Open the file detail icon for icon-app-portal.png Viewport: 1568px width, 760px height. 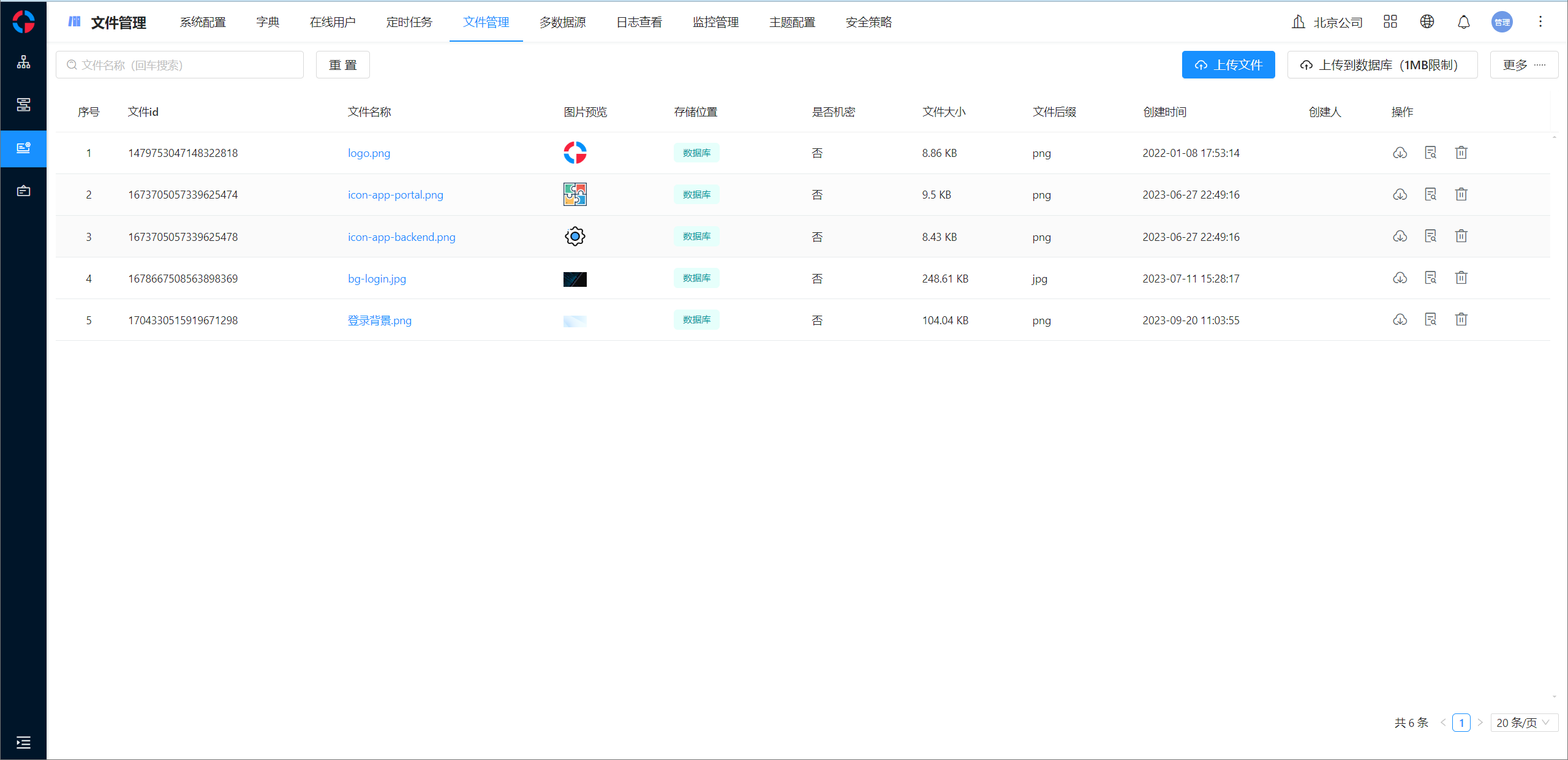(x=1430, y=194)
